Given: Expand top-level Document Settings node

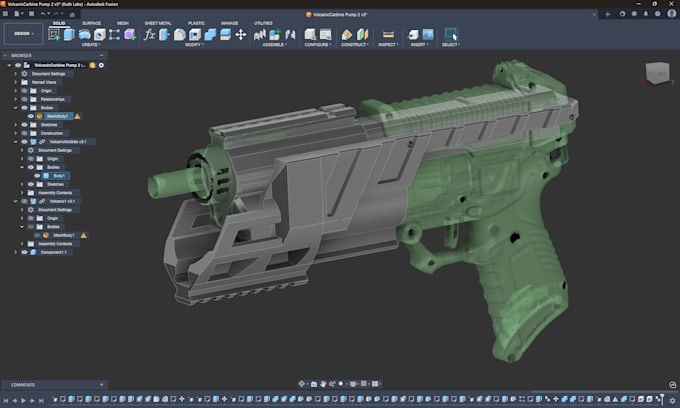Looking at the screenshot, I should pos(16,74).
